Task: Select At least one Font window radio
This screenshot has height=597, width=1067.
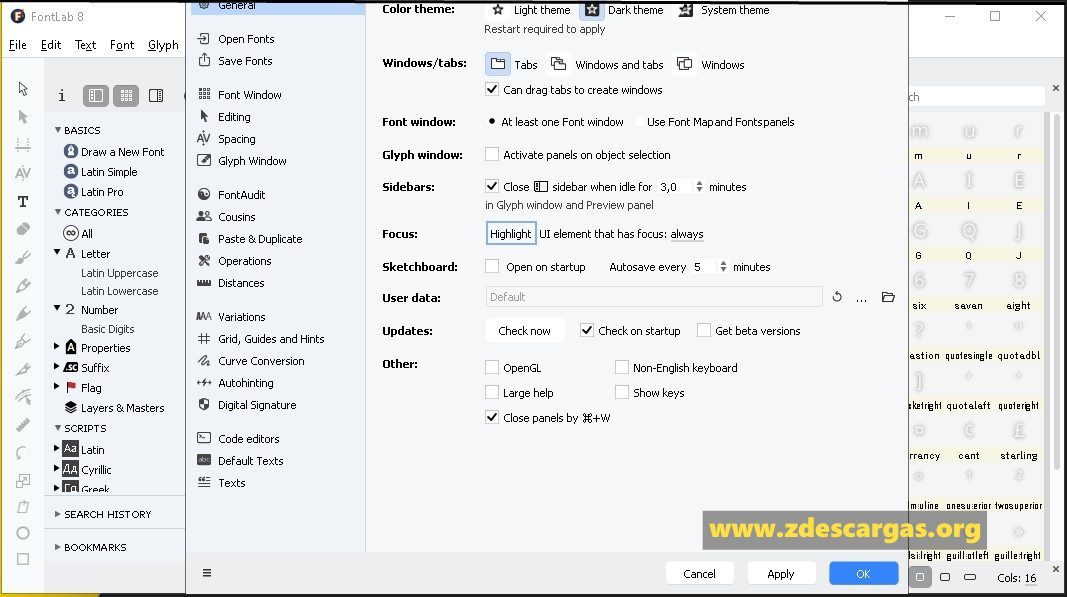Action: (492, 121)
